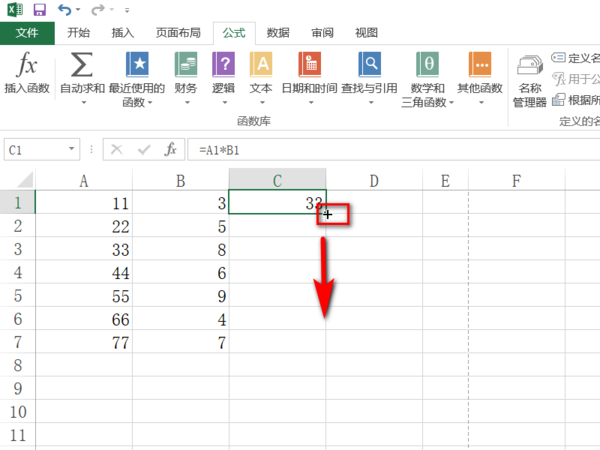600x450 pixels.
Task: Select column C header
Action: (x=277, y=180)
